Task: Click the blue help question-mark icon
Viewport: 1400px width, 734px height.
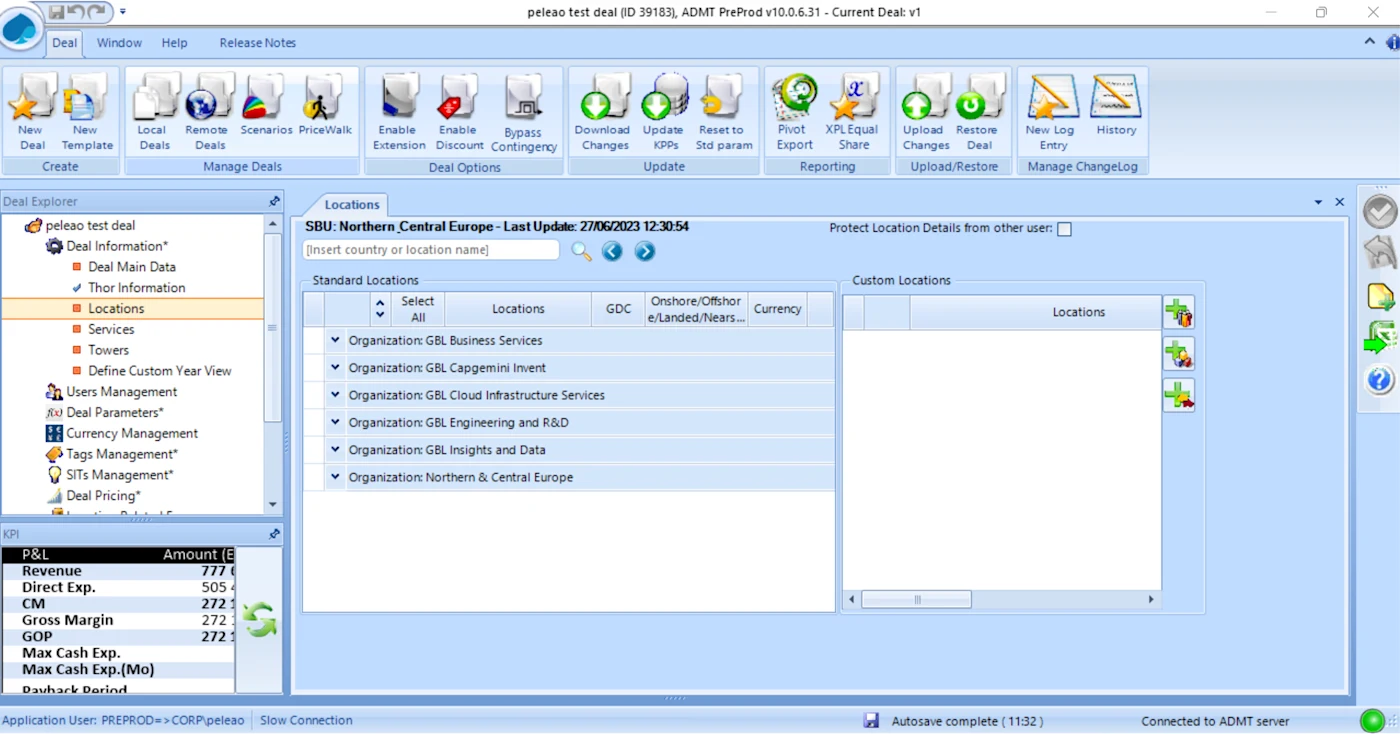Action: tap(1380, 380)
